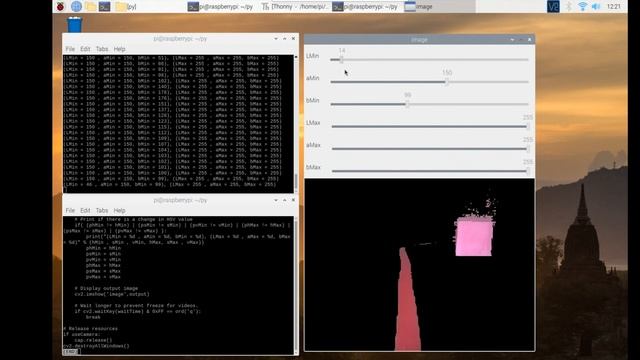Click the '(END)' pager marker in the code terminal
This screenshot has height=360, width=640.
(x=70, y=351)
